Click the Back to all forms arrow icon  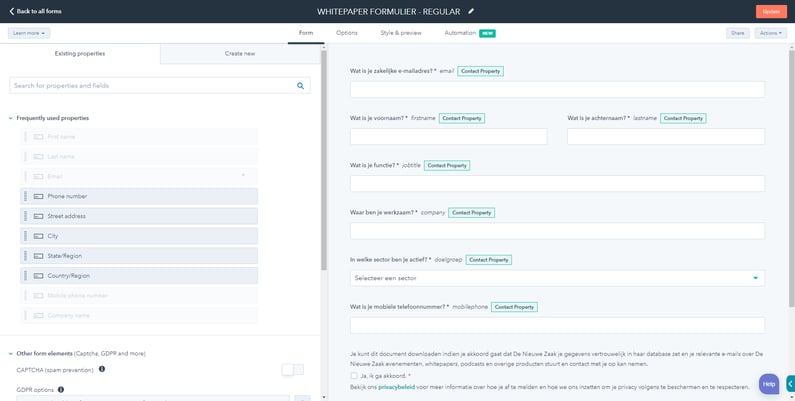(x=12, y=11)
